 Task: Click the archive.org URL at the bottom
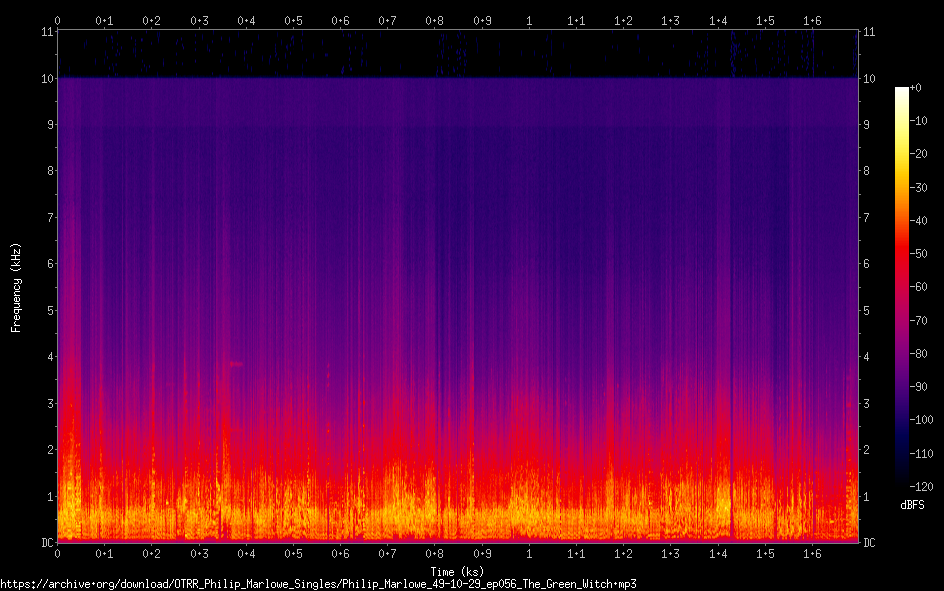[318, 583]
